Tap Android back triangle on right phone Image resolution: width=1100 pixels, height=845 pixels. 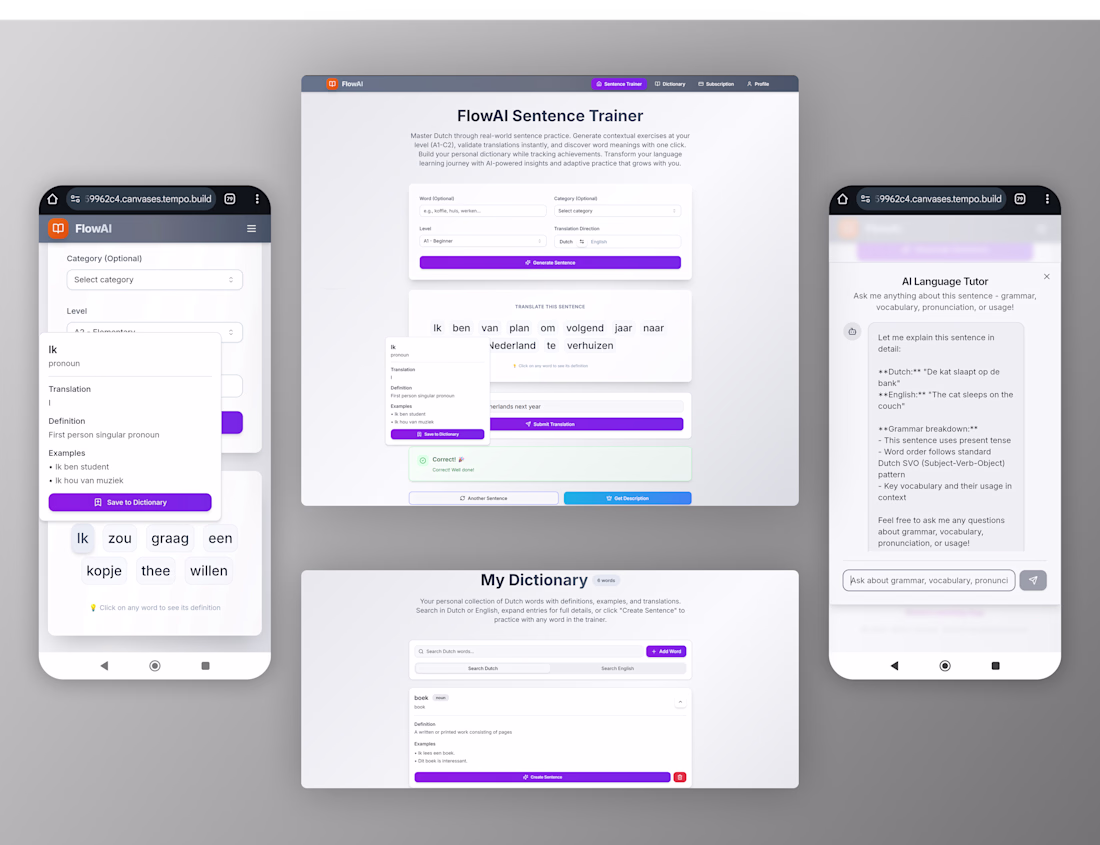[894, 665]
